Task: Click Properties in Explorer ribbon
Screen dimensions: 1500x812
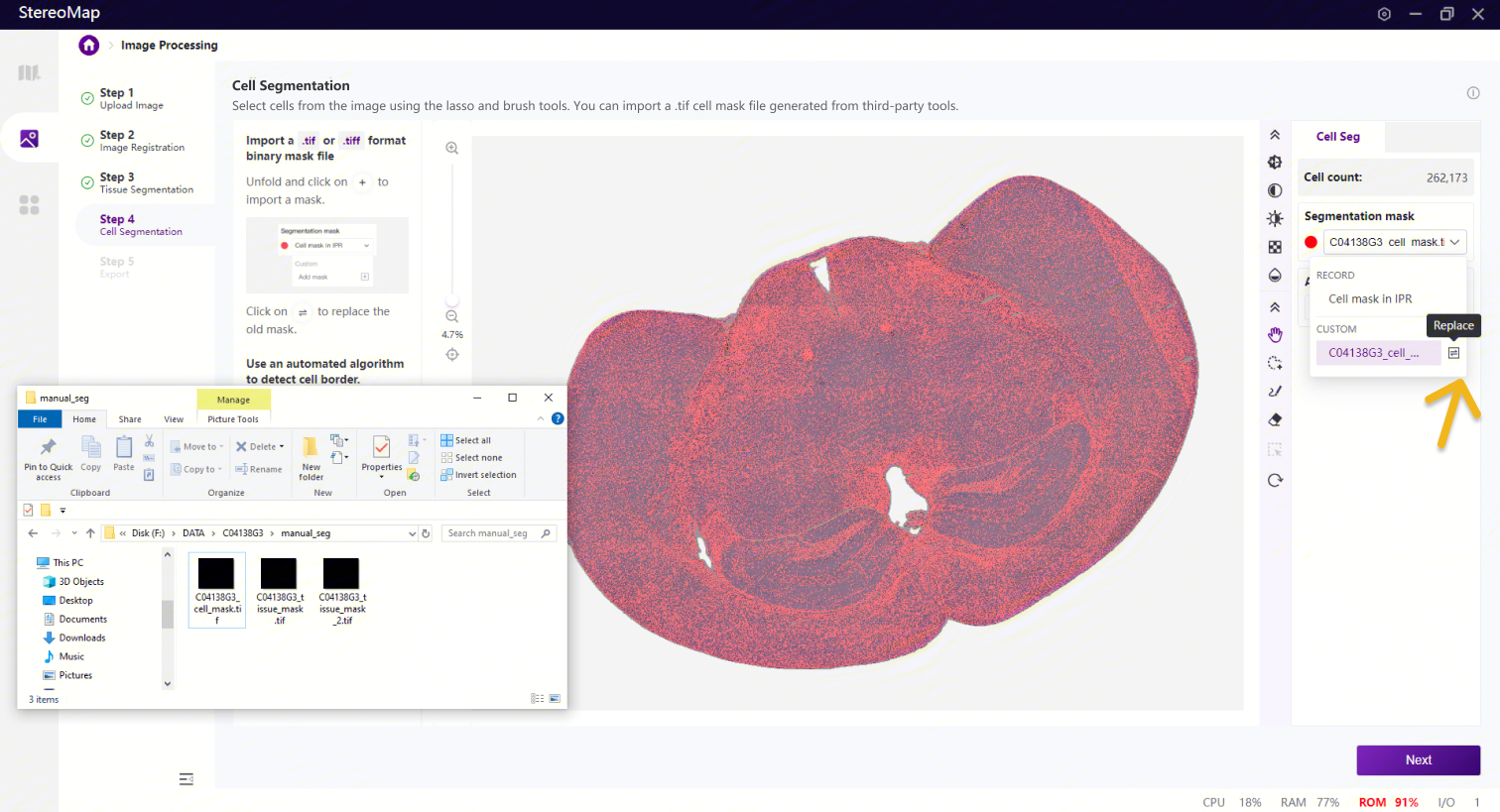Action: pos(382,458)
